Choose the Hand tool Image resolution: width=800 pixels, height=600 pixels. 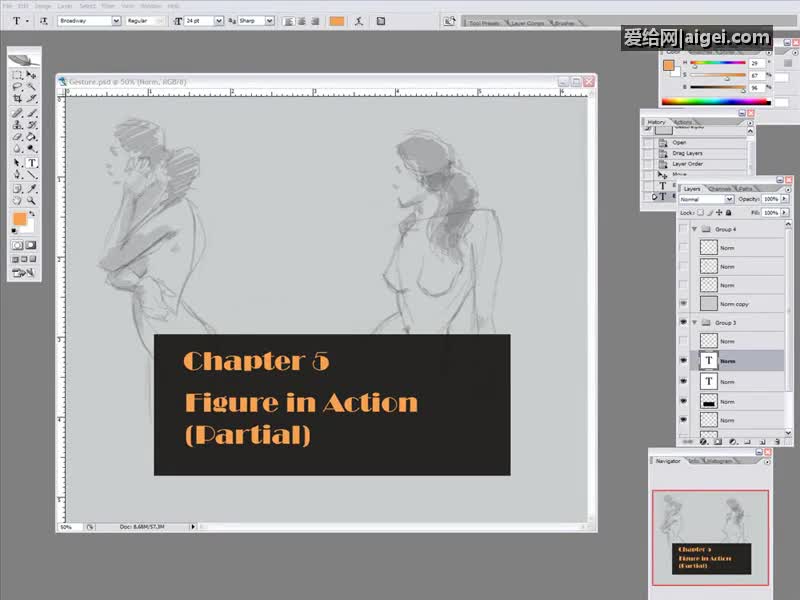(x=18, y=200)
